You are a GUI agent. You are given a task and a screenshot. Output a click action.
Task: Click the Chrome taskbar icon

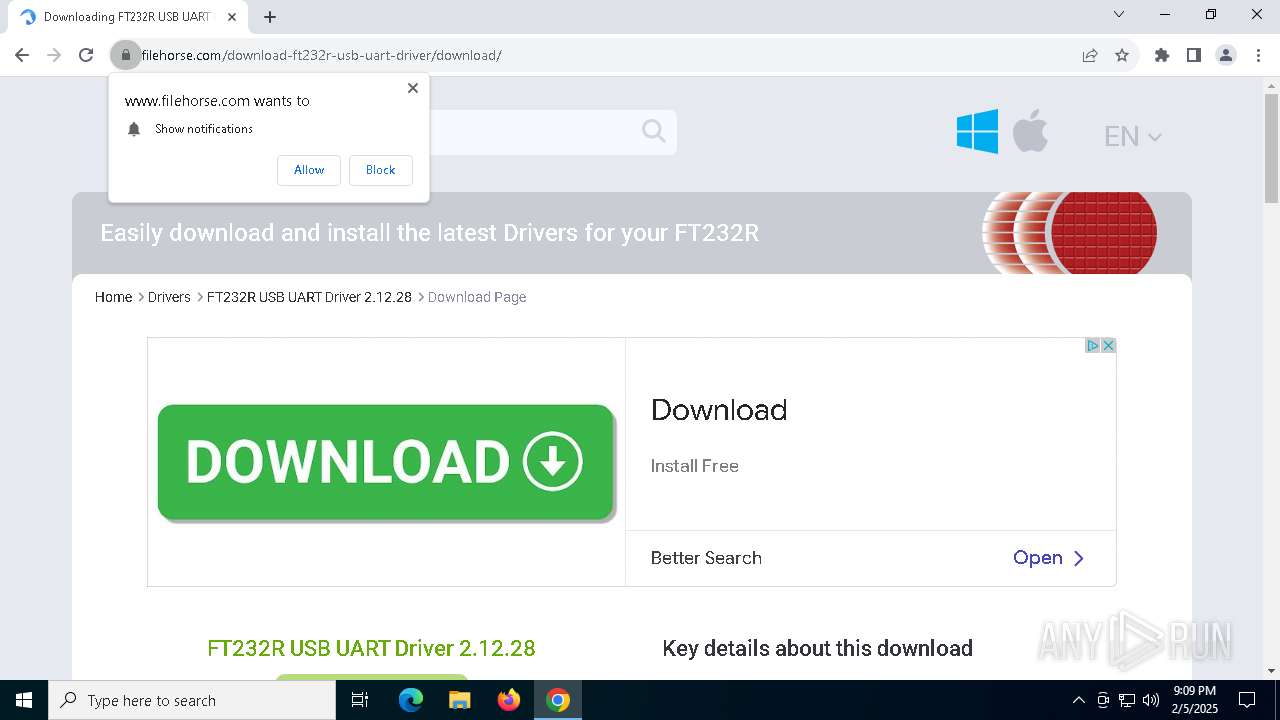click(x=558, y=700)
